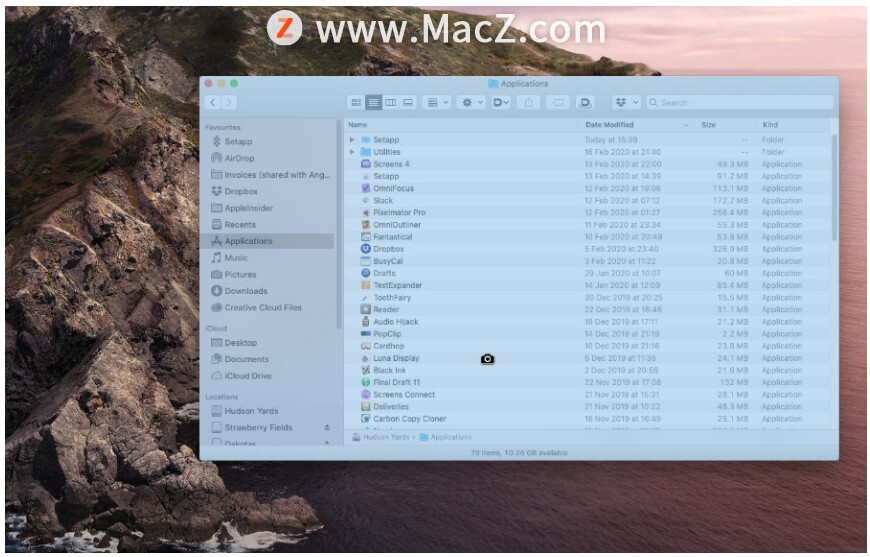The image size is (870, 557).
Task: Click the file list vertical scrollbar
Action: 834,189
